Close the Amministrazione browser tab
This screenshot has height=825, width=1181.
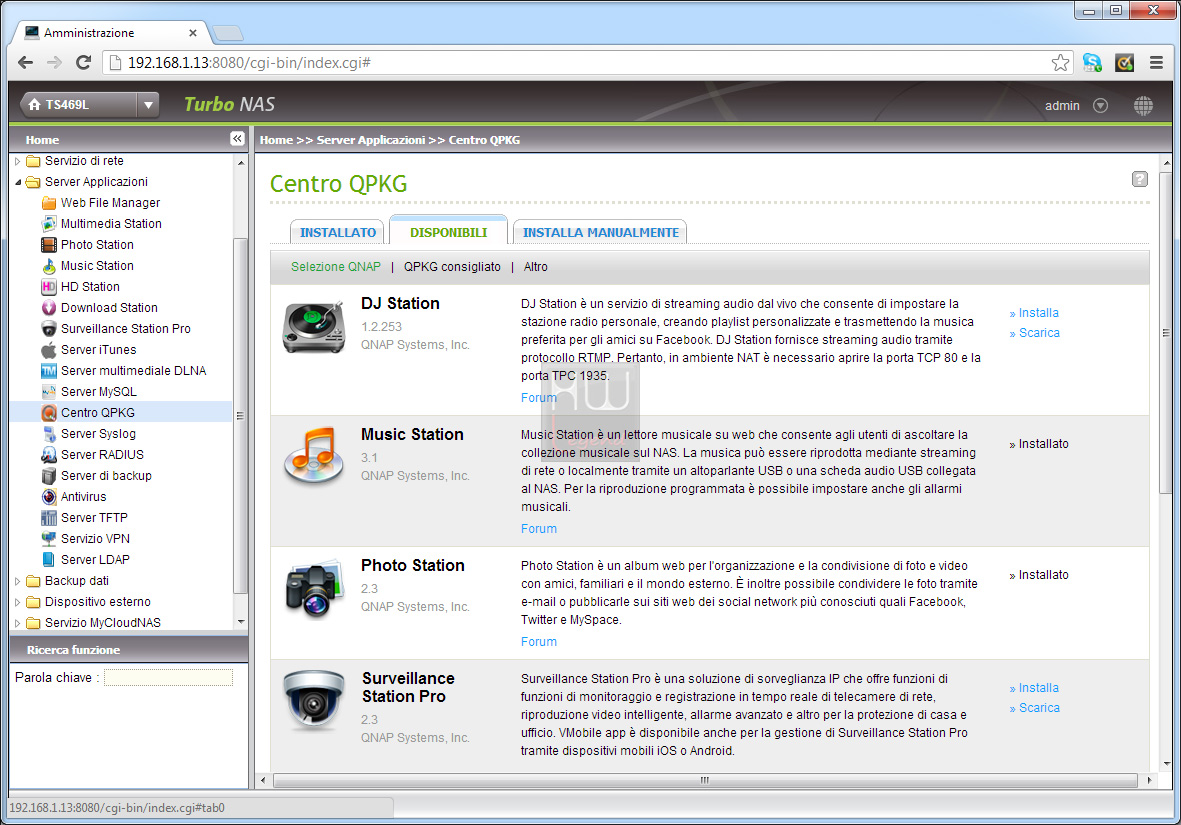(x=193, y=32)
